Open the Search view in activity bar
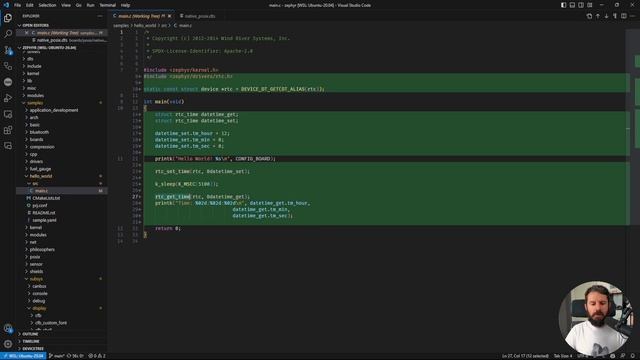This screenshot has width=640, height=360. click(8, 34)
